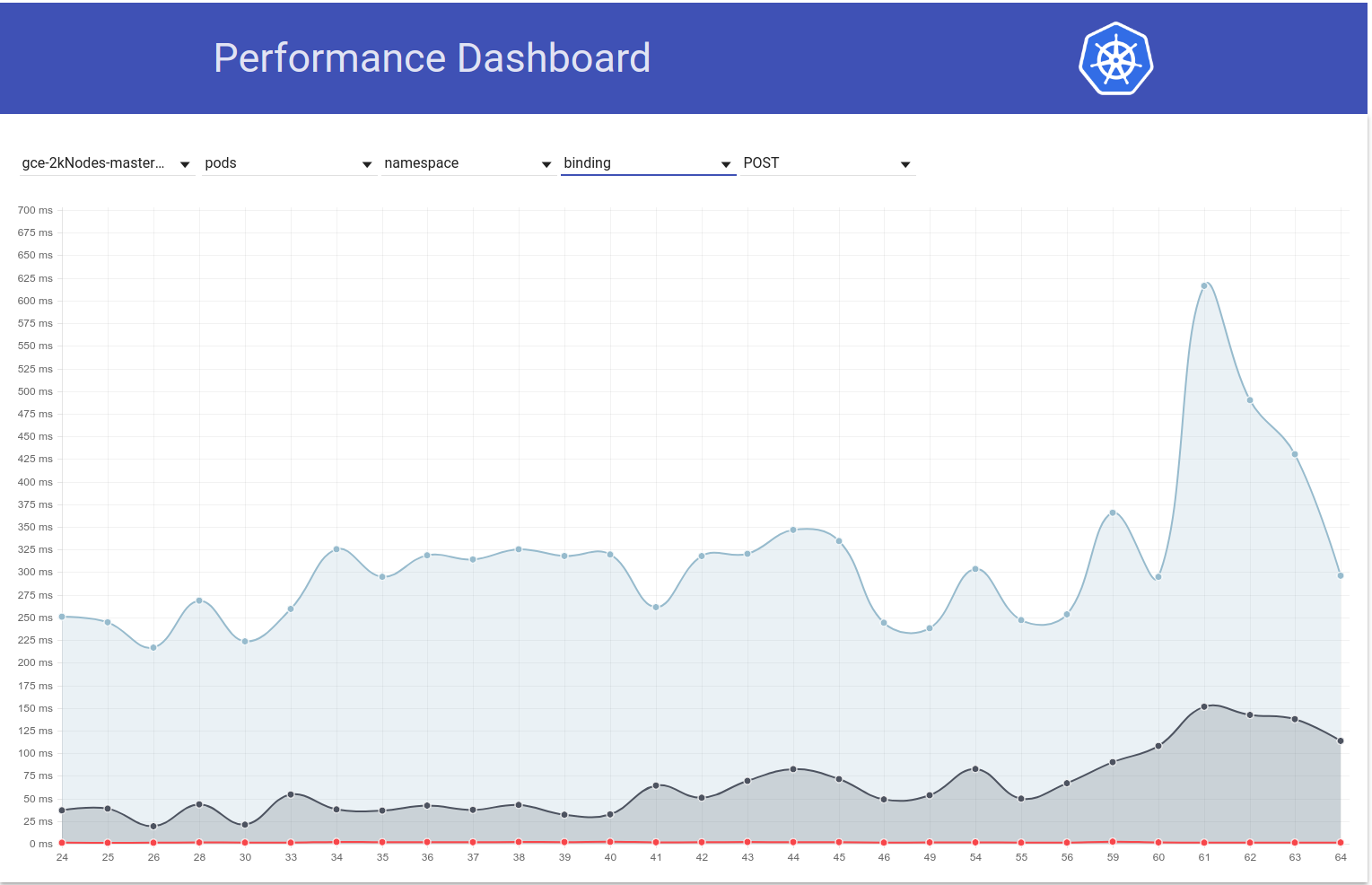Click x-axis label 24
1372x885 pixels.
pyautogui.click(x=62, y=857)
